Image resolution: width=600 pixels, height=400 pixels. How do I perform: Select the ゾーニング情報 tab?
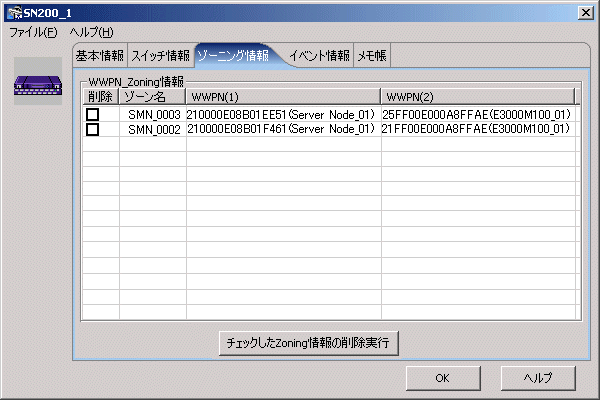pos(233,56)
